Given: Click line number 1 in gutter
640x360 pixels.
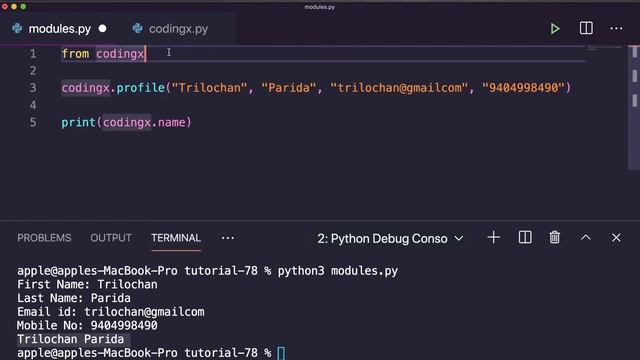Looking at the screenshot, I should (33, 53).
